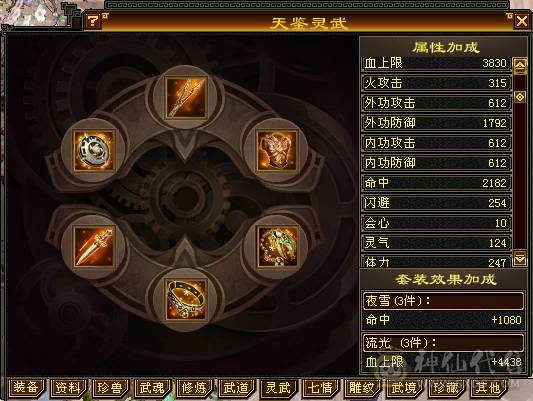Switch to the 装备 tab

coord(26,388)
